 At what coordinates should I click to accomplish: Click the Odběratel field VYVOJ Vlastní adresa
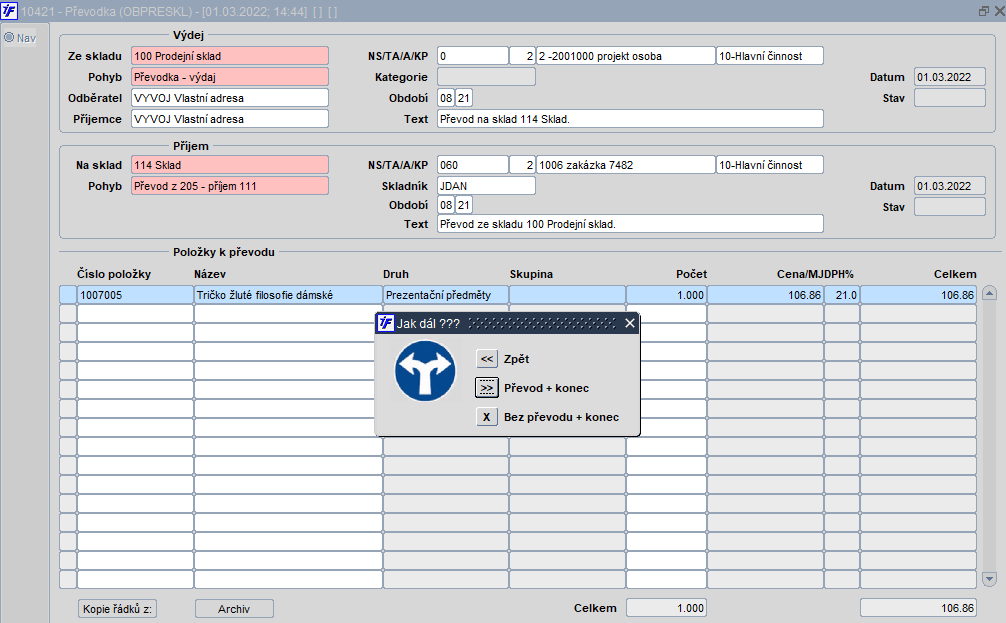[x=230, y=98]
